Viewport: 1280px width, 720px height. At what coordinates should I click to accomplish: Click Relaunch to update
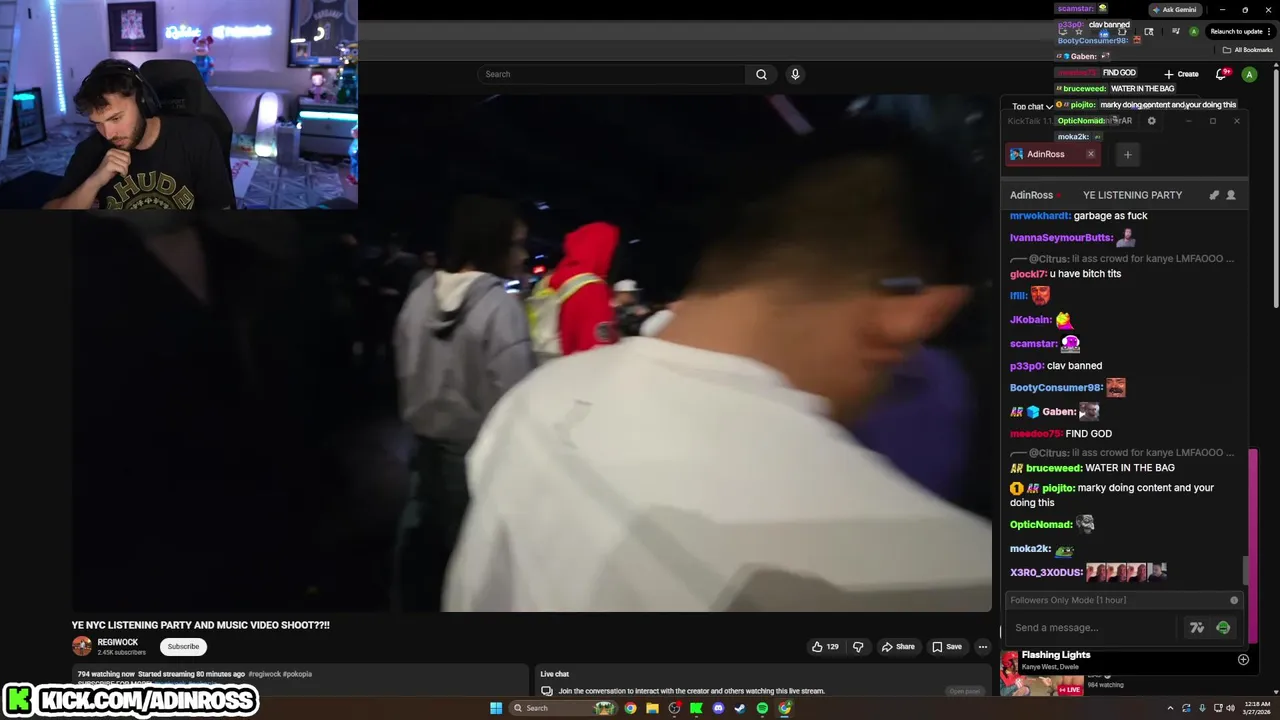[1236, 32]
